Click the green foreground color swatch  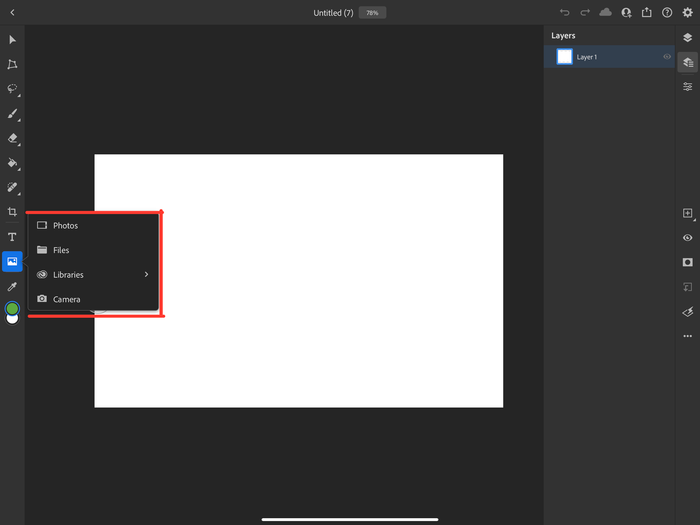[12, 309]
